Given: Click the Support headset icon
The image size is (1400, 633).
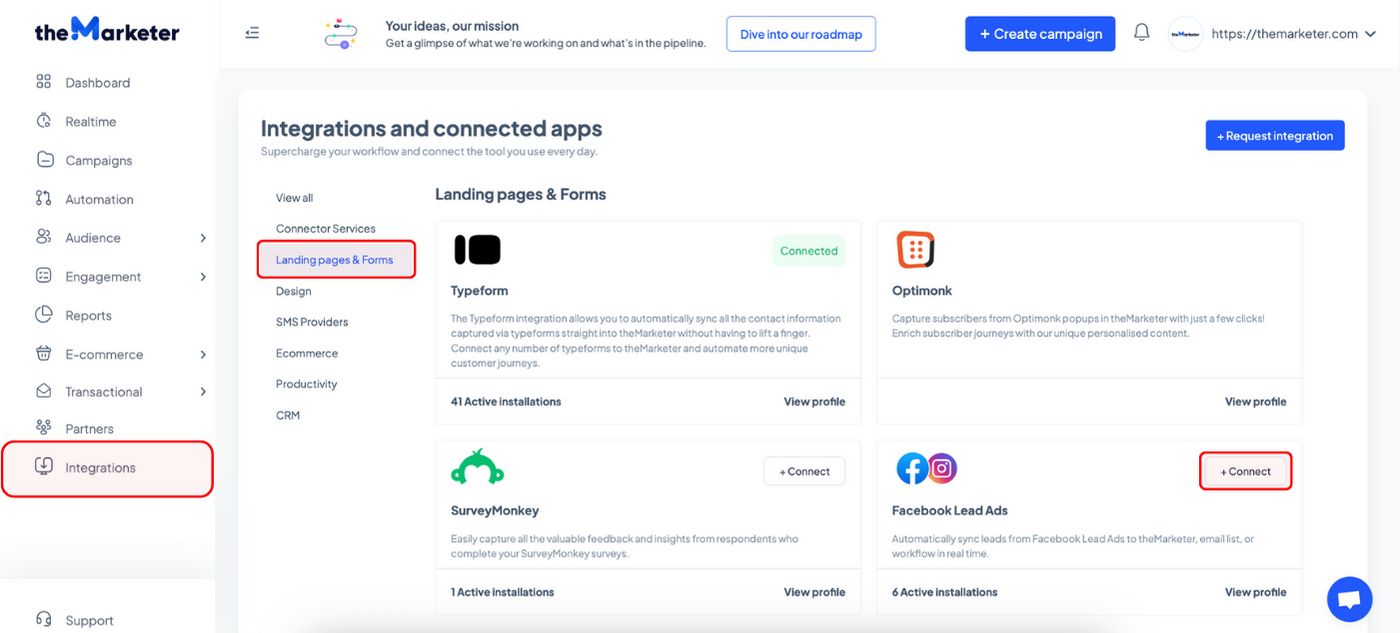Looking at the screenshot, I should tap(43, 619).
